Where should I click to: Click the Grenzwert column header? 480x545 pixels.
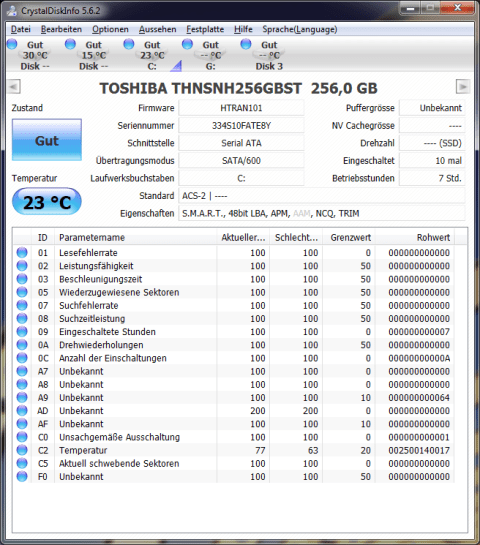(349, 237)
